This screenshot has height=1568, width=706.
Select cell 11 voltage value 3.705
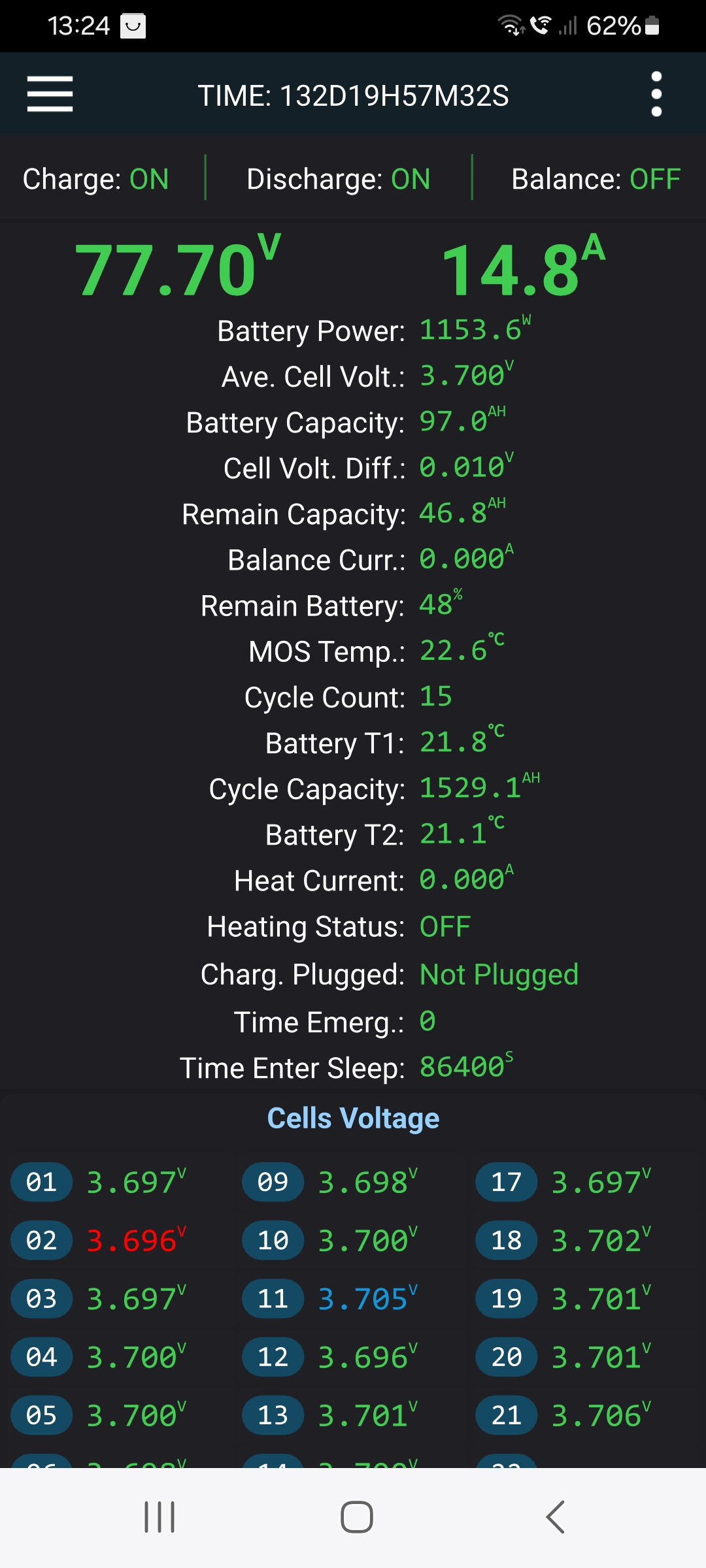(x=363, y=1299)
